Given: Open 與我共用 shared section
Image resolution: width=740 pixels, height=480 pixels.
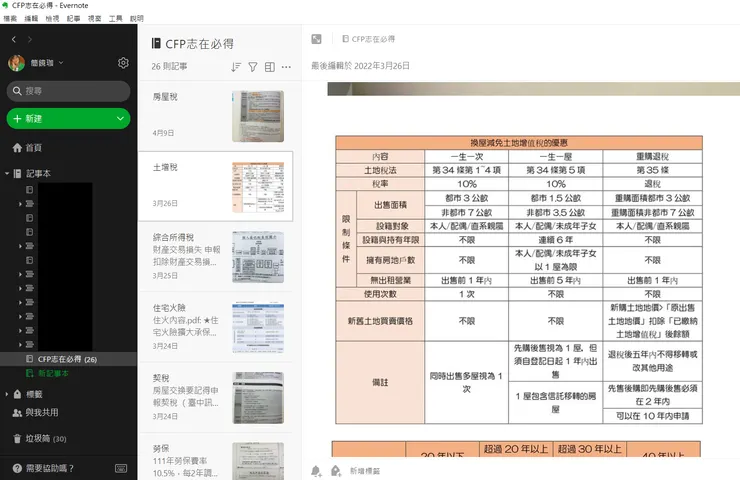Looking at the screenshot, I should (x=35, y=413).
